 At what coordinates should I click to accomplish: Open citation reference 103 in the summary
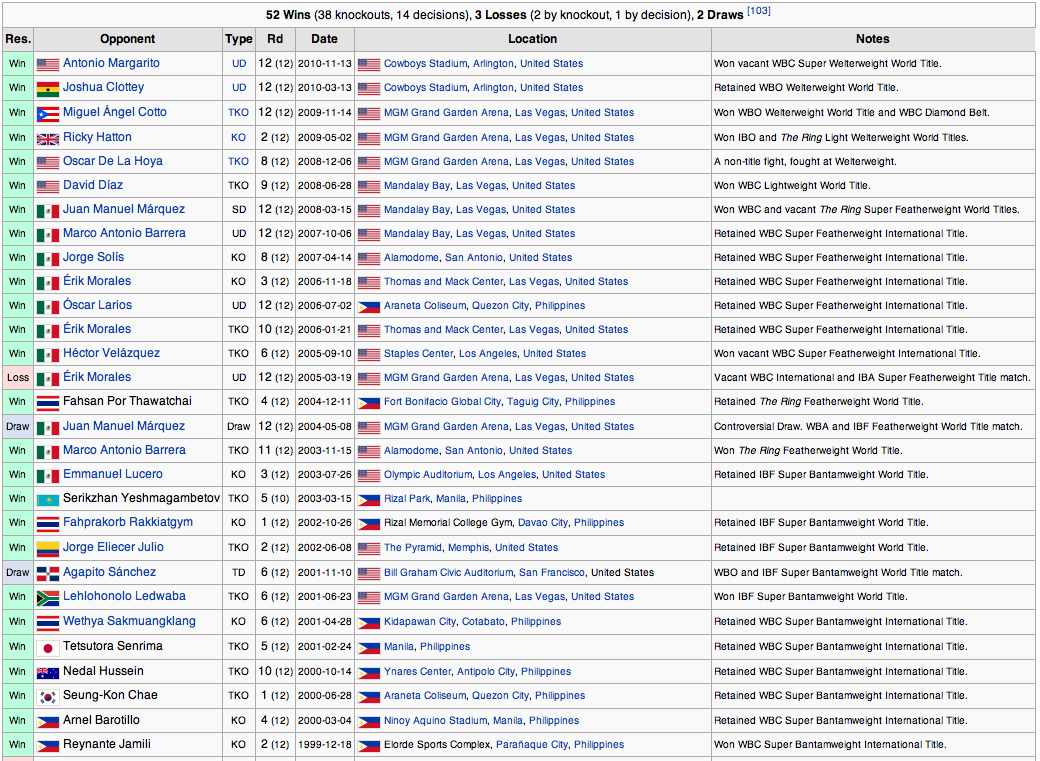tap(757, 12)
